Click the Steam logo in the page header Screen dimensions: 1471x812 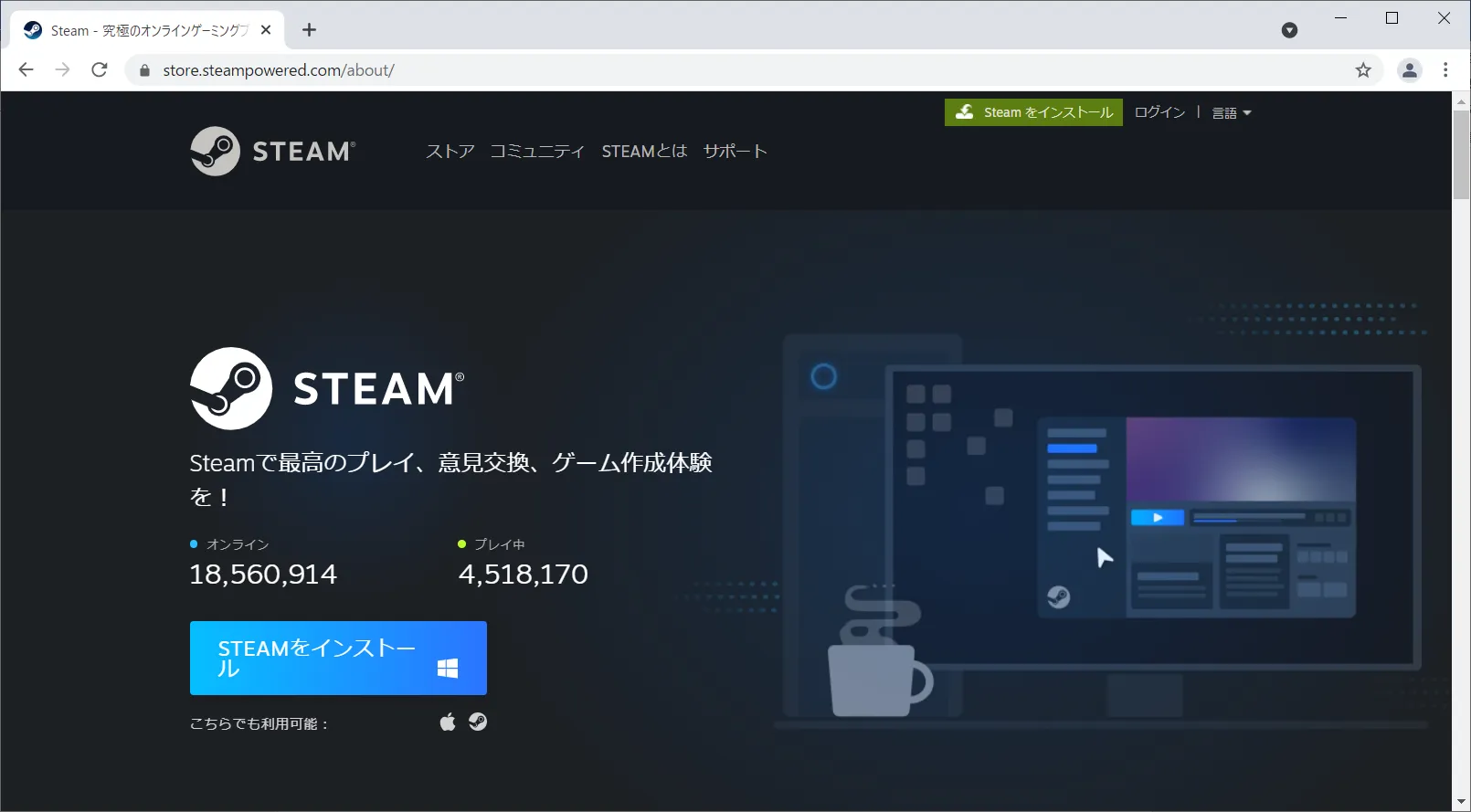pyautogui.click(x=272, y=151)
